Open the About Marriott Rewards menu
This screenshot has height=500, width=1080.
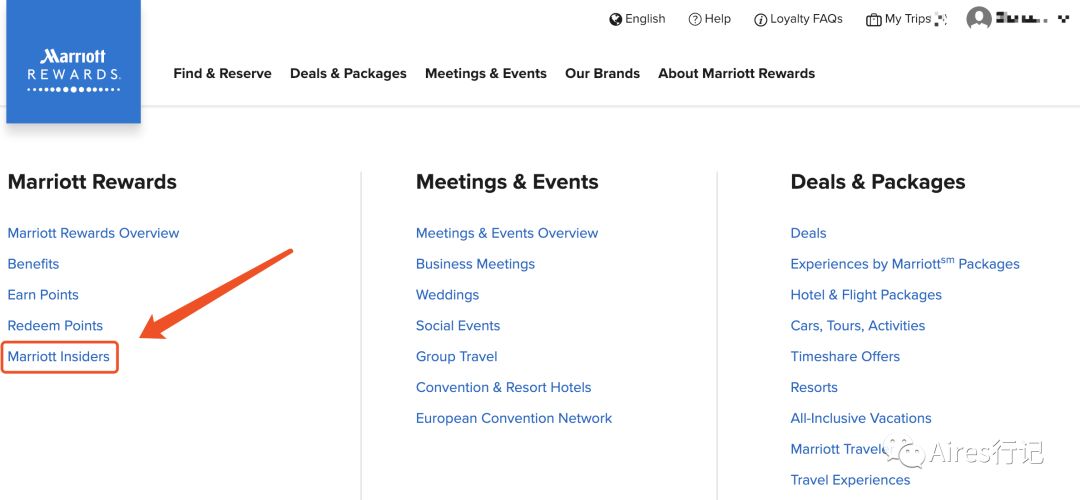pyautogui.click(x=736, y=73)
